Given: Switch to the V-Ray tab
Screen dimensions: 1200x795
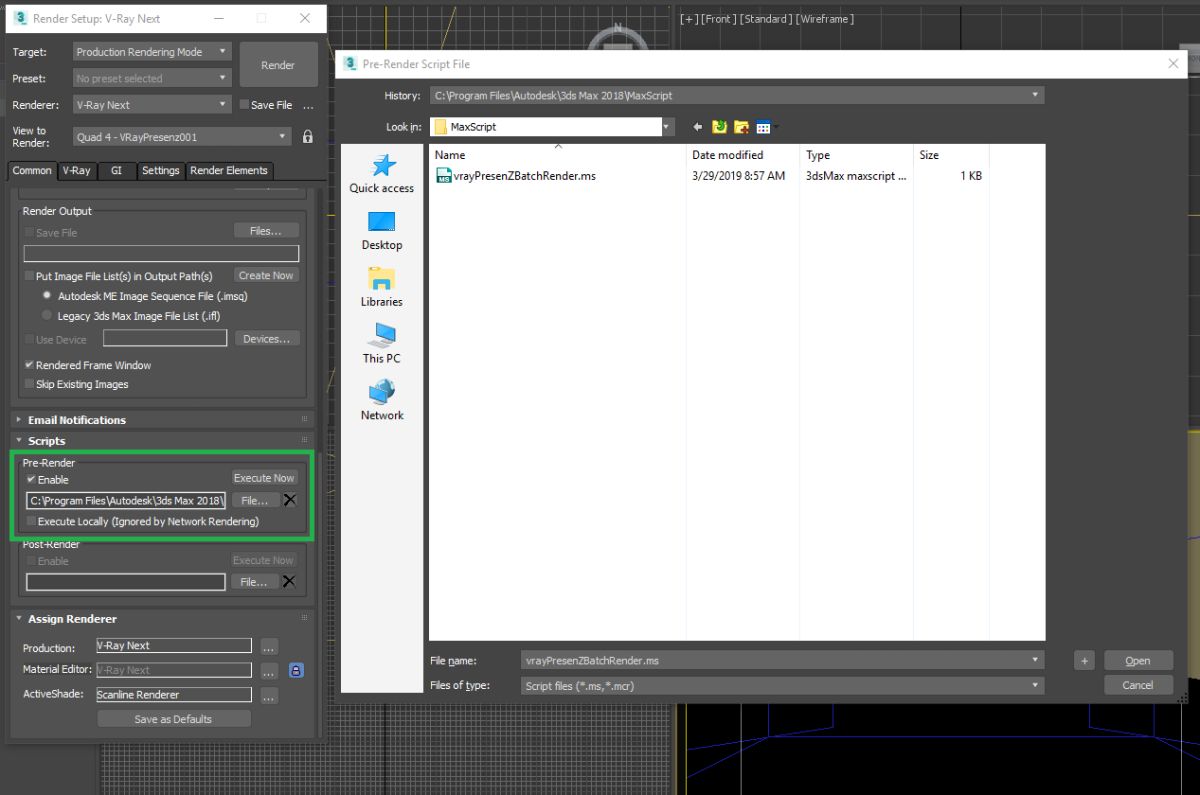Looking at the screenshot, I should (76, 171).
